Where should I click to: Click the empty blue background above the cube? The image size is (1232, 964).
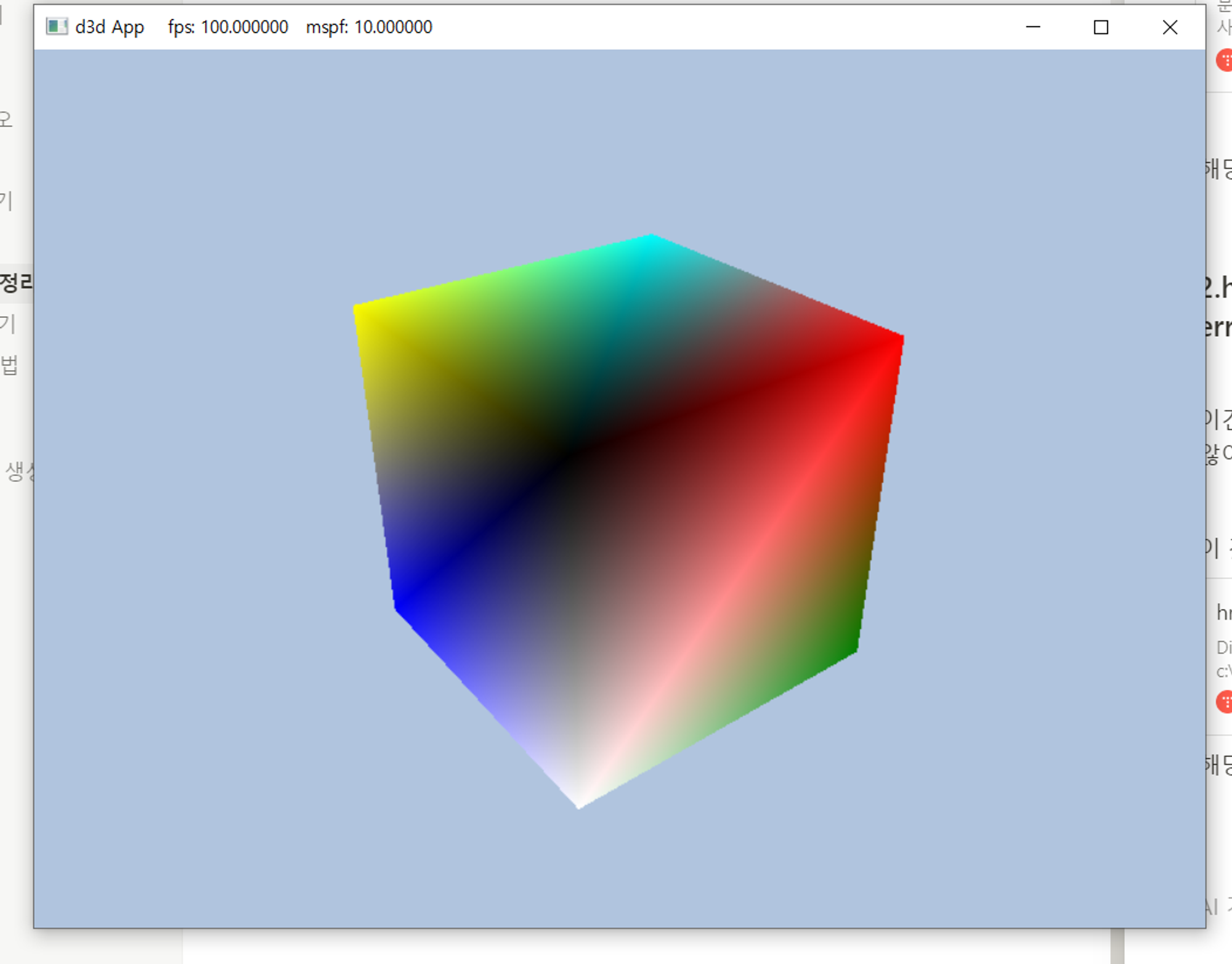tap(616, 136)
